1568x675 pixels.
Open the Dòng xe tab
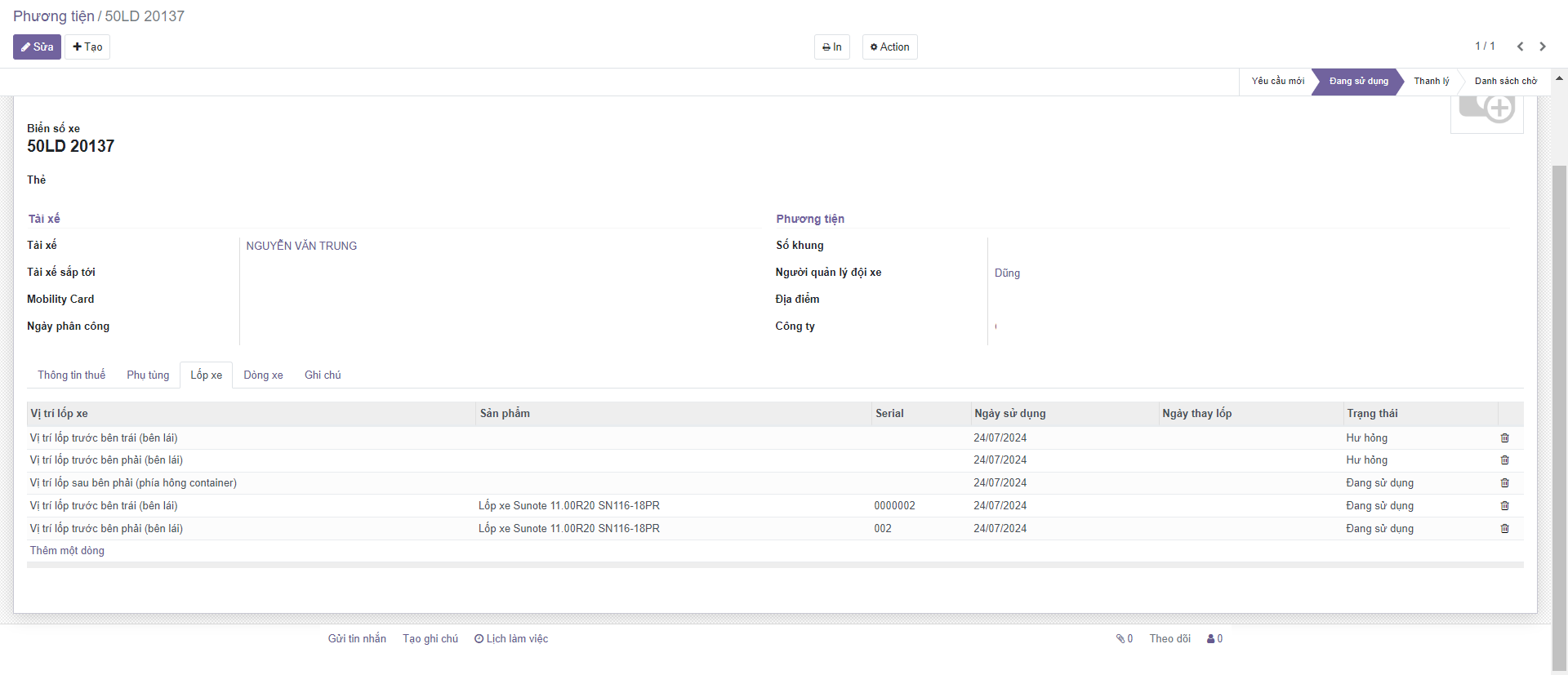coord(263,375)
